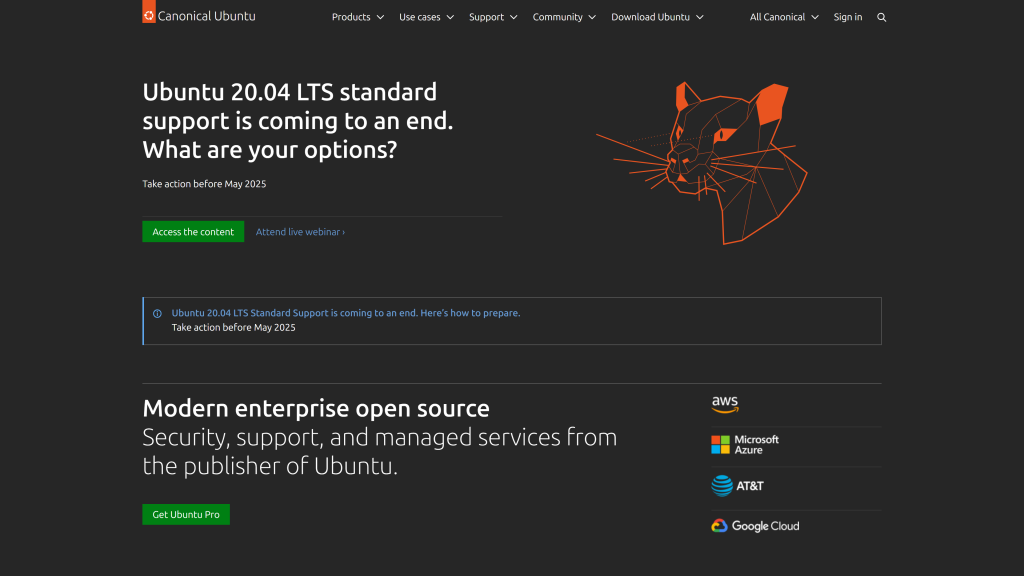The height and width of the screenshot is (576, 1024).
Task: Click the AWS logo
Action: coord(725,404)
